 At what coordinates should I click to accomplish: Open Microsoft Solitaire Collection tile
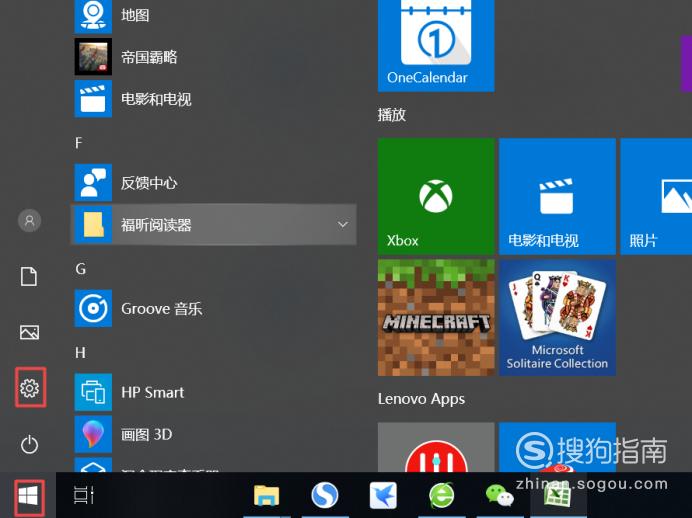pos(557,318)
